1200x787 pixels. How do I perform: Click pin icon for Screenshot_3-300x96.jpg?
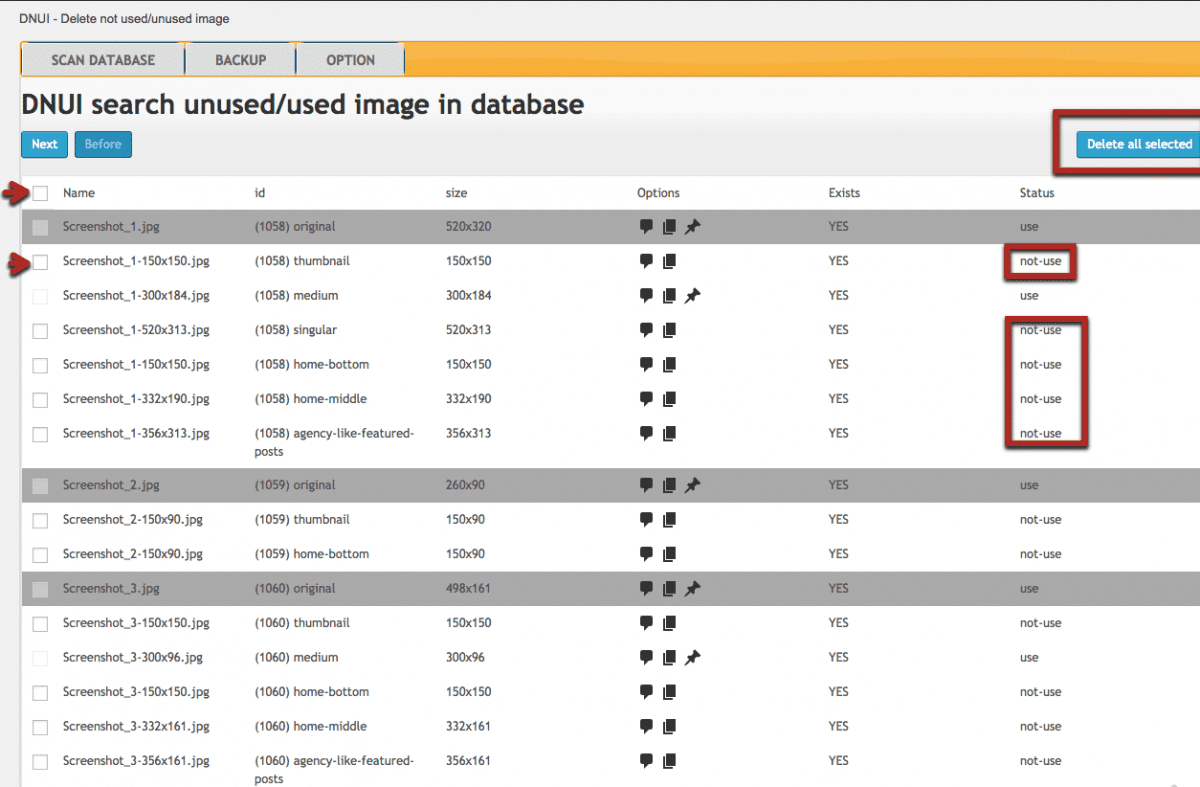[692, 658]
